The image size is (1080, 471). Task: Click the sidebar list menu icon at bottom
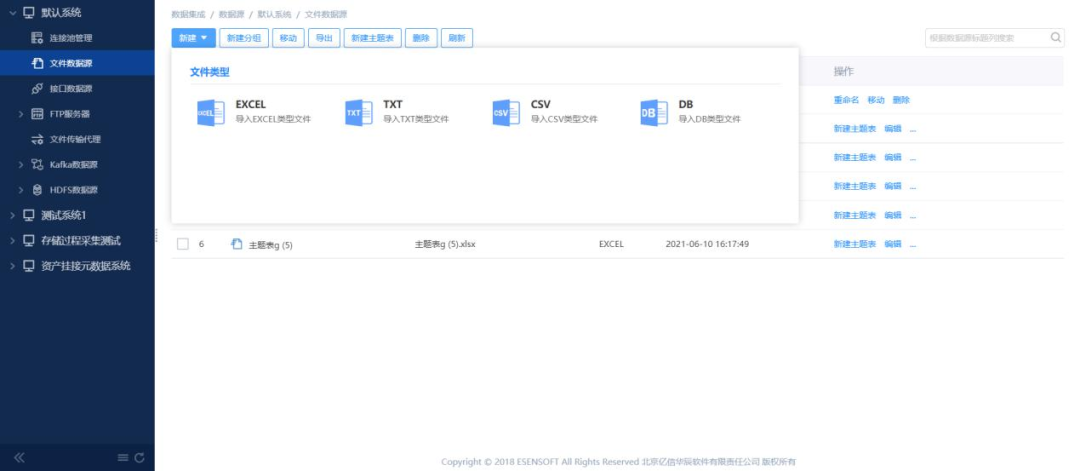tap(123, 458)
